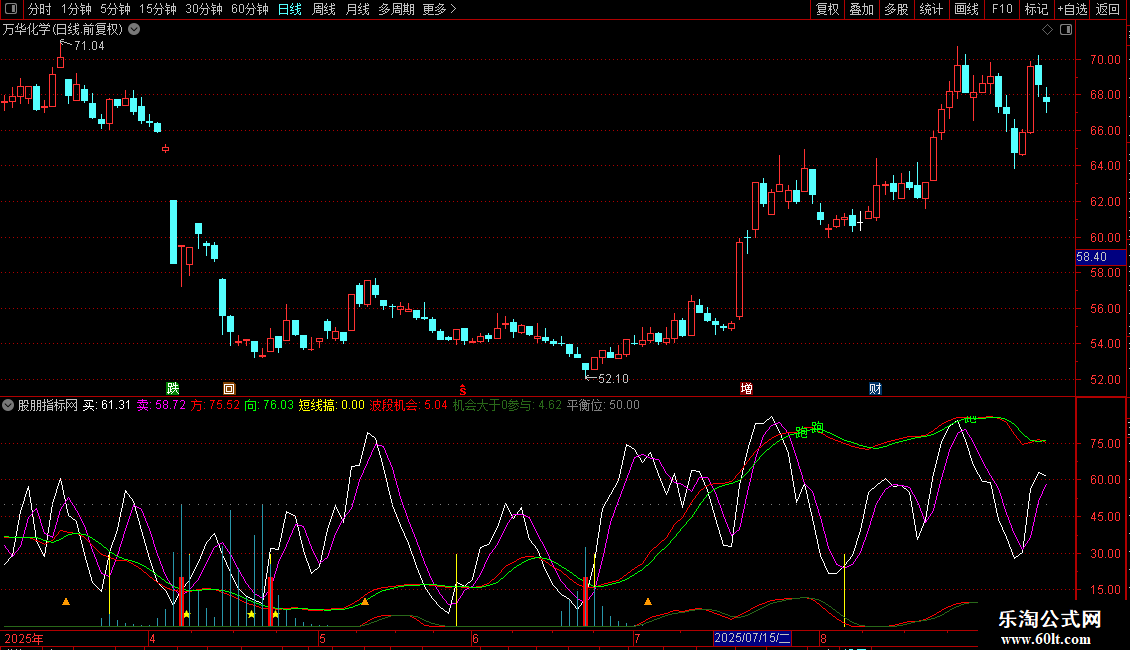Image resolution: width=1130 pixels, height=650 pixels.
Task: Click the 买: 61.31 indicator value
Action: pyautogui.click(x=107, y=405)
